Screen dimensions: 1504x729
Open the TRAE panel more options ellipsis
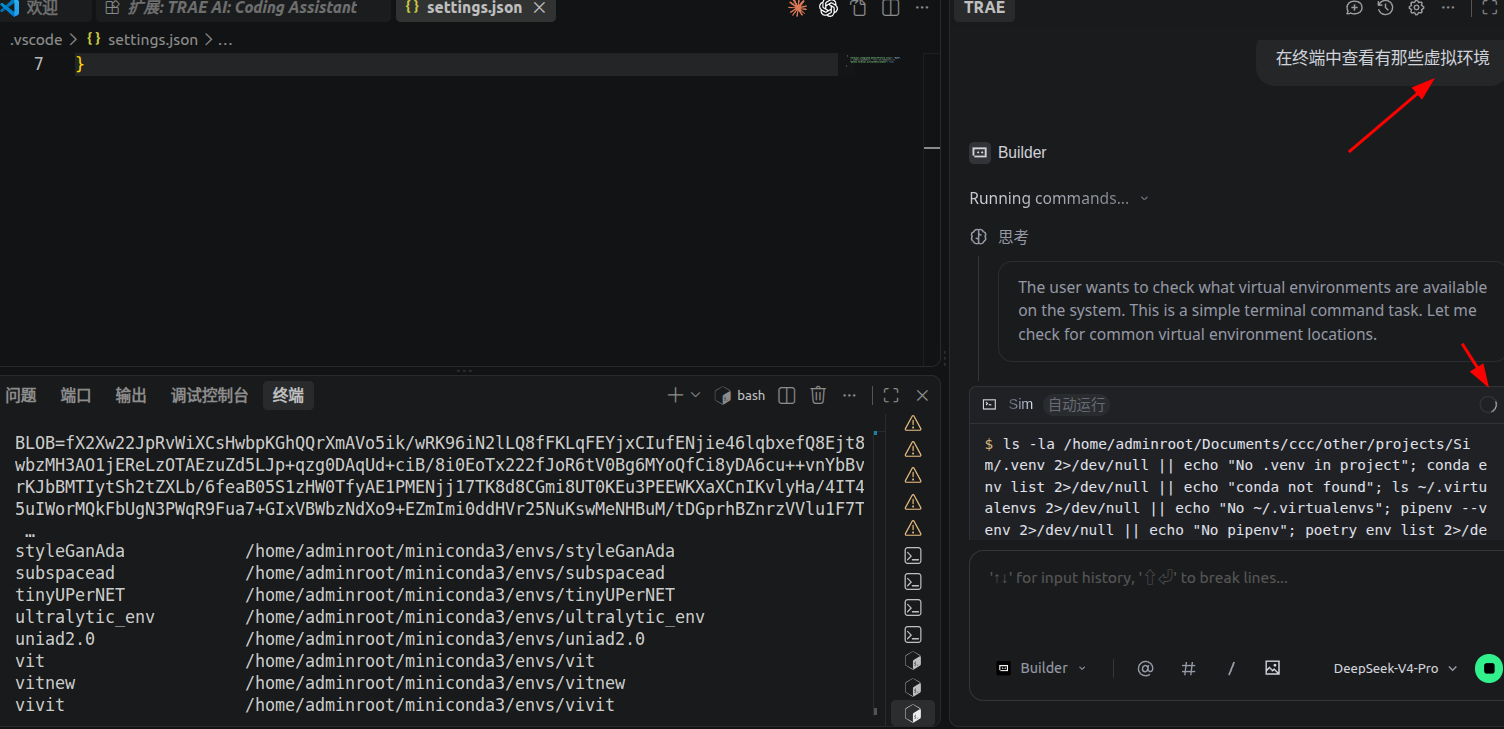coord(1448,8)
